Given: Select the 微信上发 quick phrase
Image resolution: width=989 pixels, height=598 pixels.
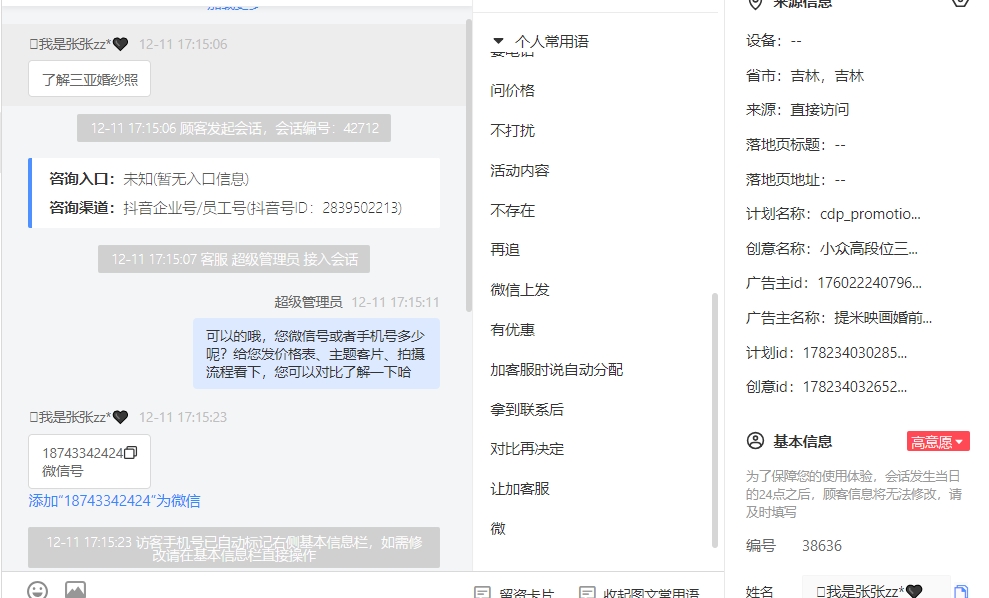Looking at the screenshot, I should [520, 290].
